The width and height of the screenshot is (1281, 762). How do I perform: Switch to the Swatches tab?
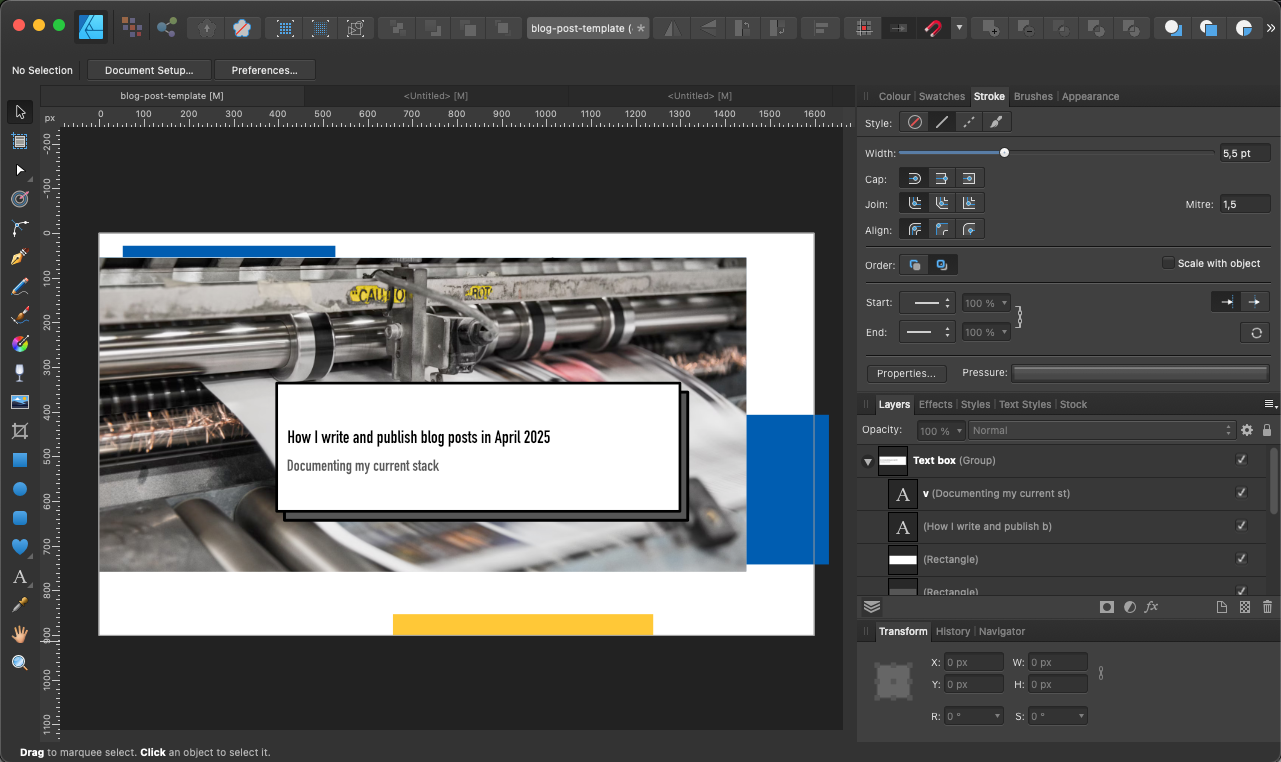point(942,97)
